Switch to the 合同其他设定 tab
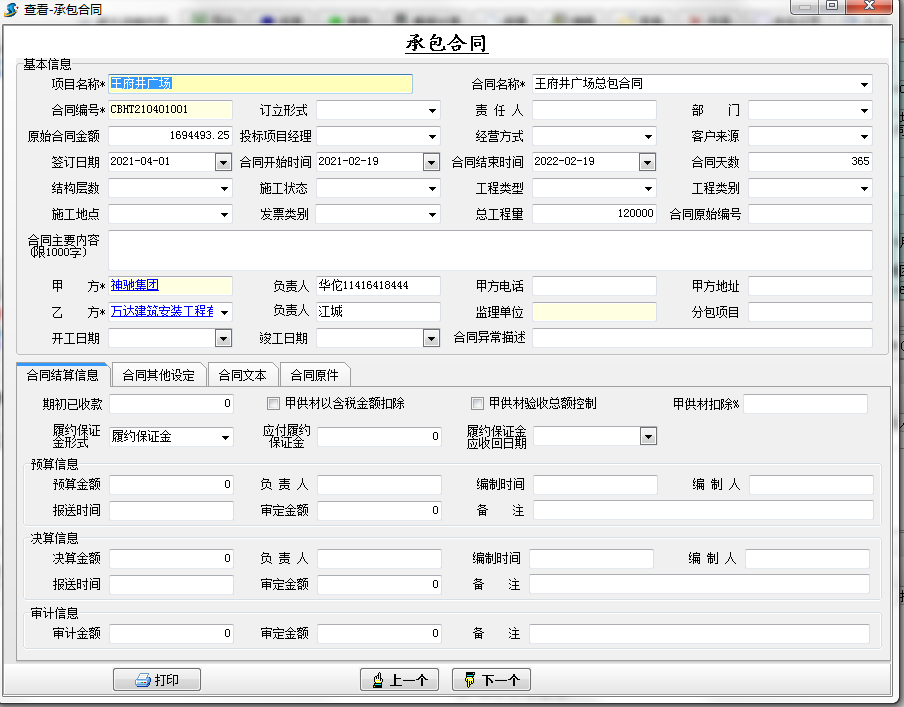 [x=158, y=376]
